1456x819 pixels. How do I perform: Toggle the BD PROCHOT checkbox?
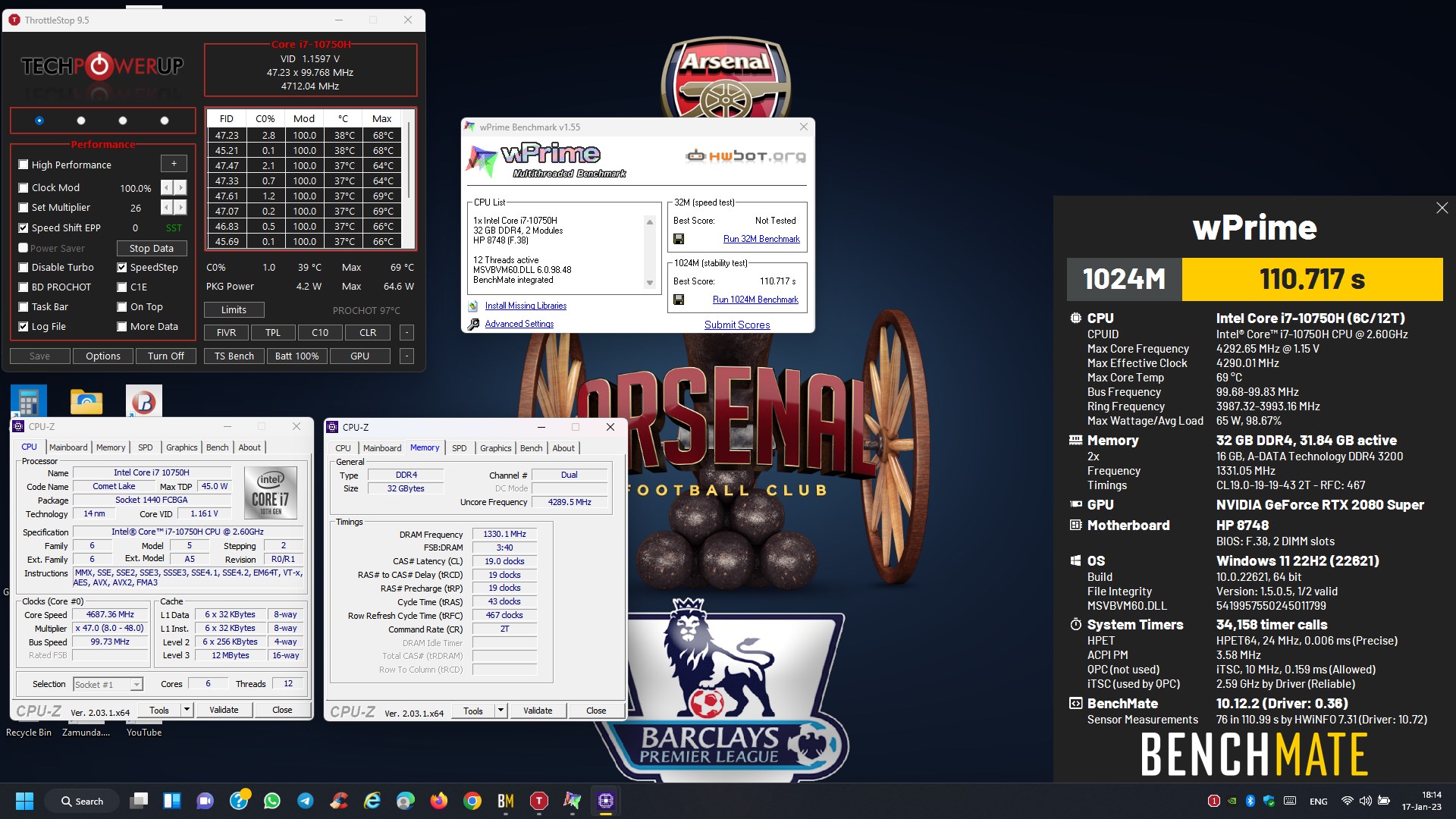24,287
